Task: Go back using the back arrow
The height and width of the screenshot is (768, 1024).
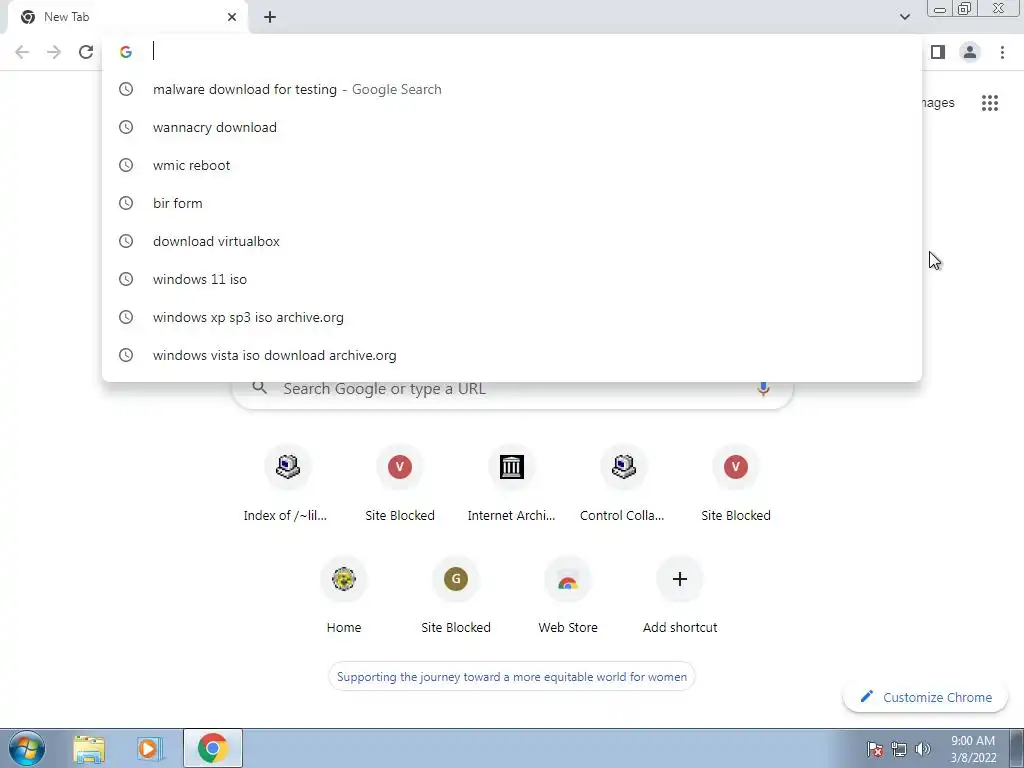Action: pyautogui.click(x=22, y=52)
